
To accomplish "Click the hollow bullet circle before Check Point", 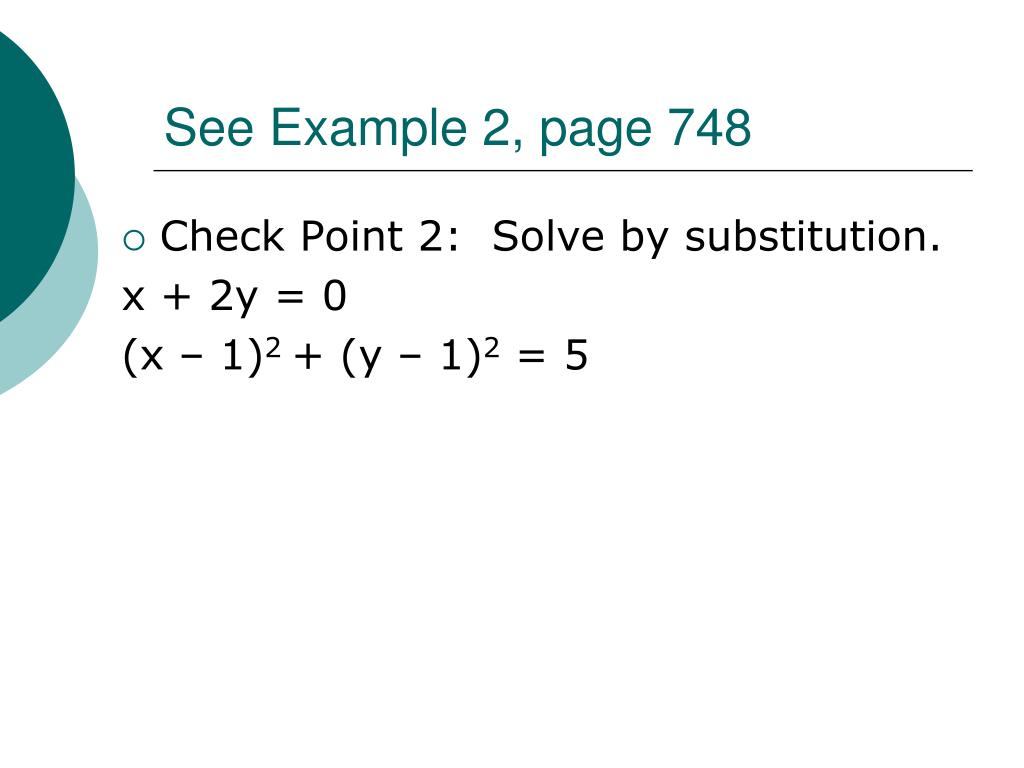I will (134, 240).
